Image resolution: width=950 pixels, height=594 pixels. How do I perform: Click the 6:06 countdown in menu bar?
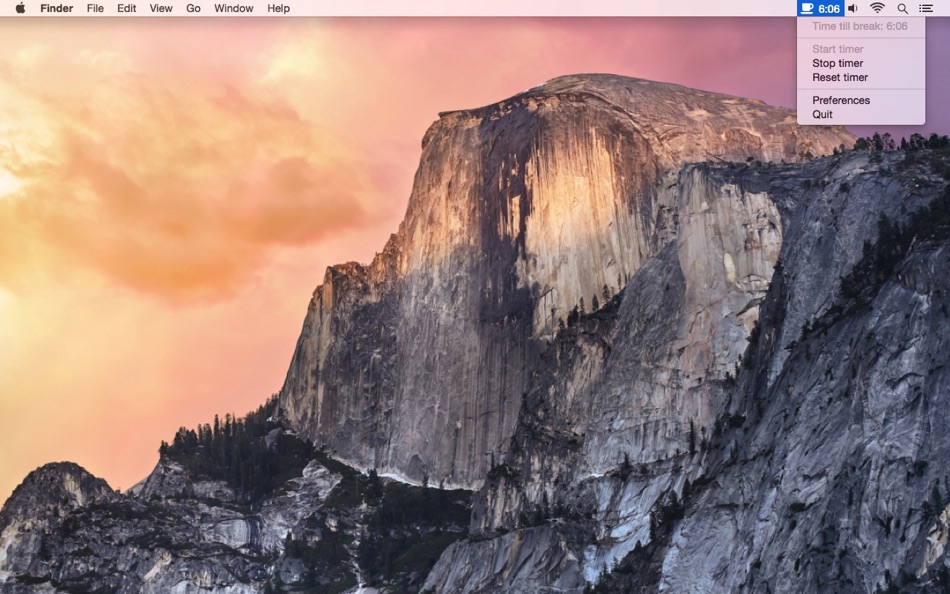pos(829,8)
